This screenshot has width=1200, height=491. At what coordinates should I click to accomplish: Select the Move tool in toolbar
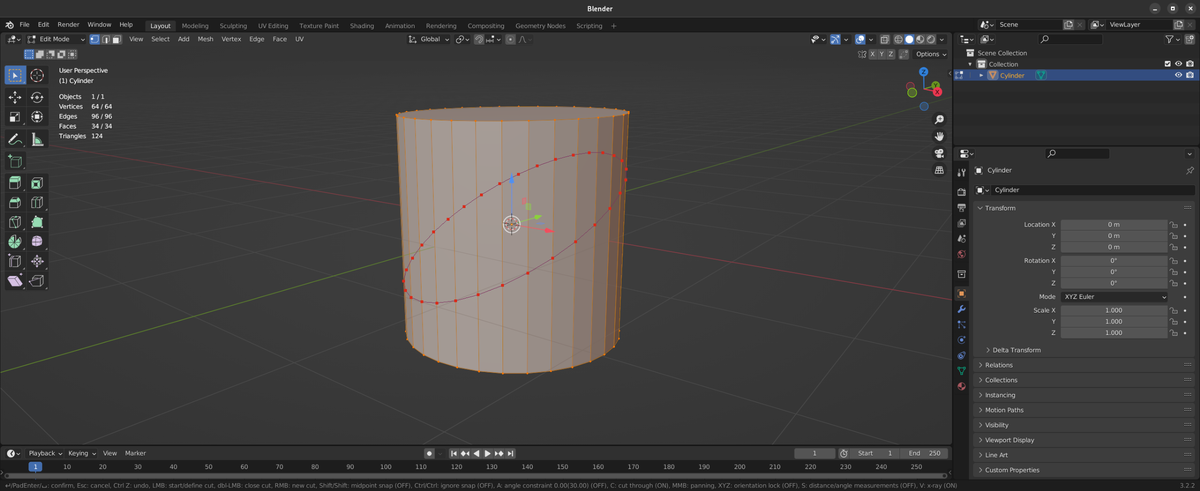(x=15, y=97)
